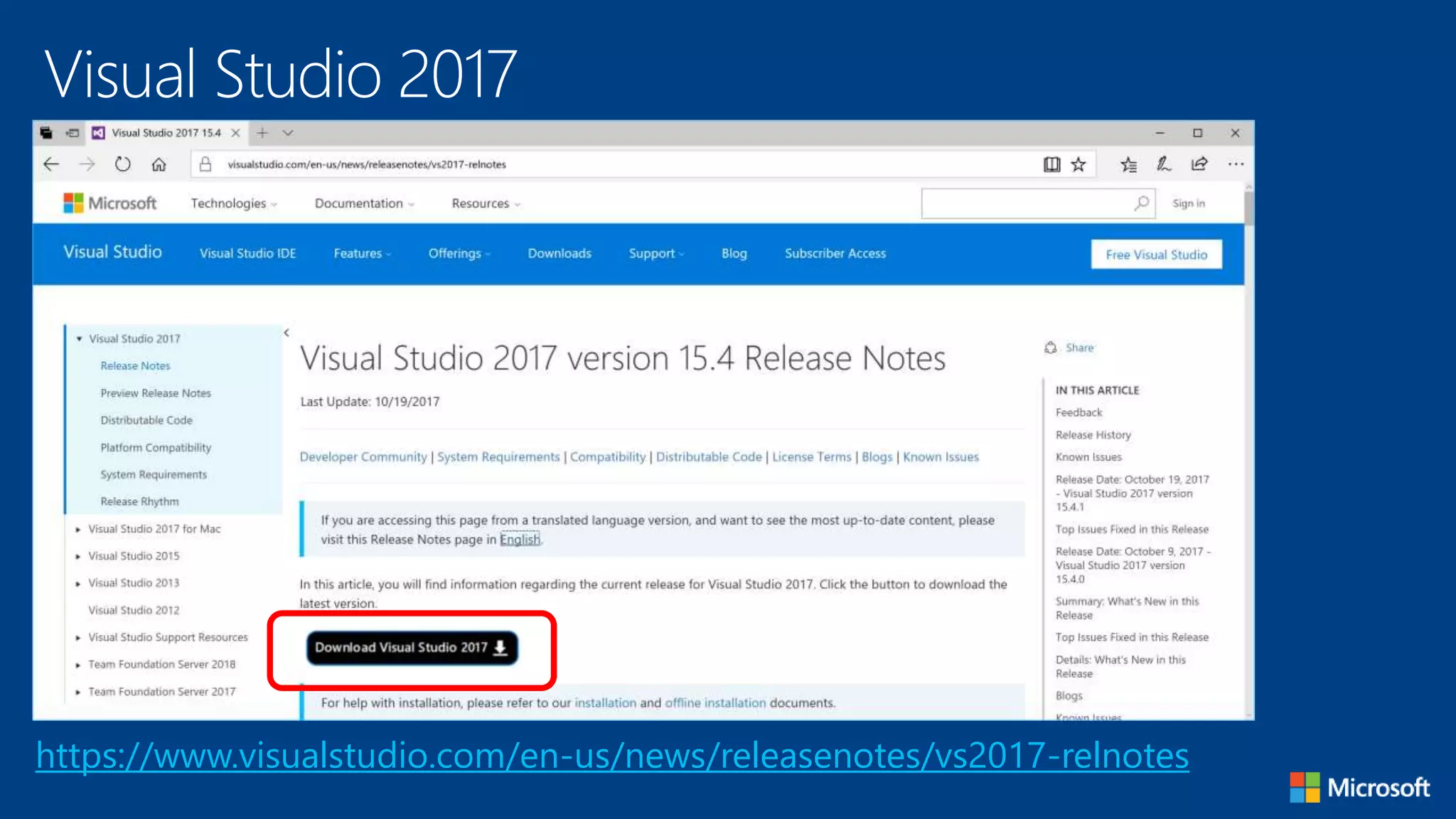Open the Known Issues link in links row
The height and width of the screenshot is (819, 1456).
pyautogui.click(x=941, y=457)
